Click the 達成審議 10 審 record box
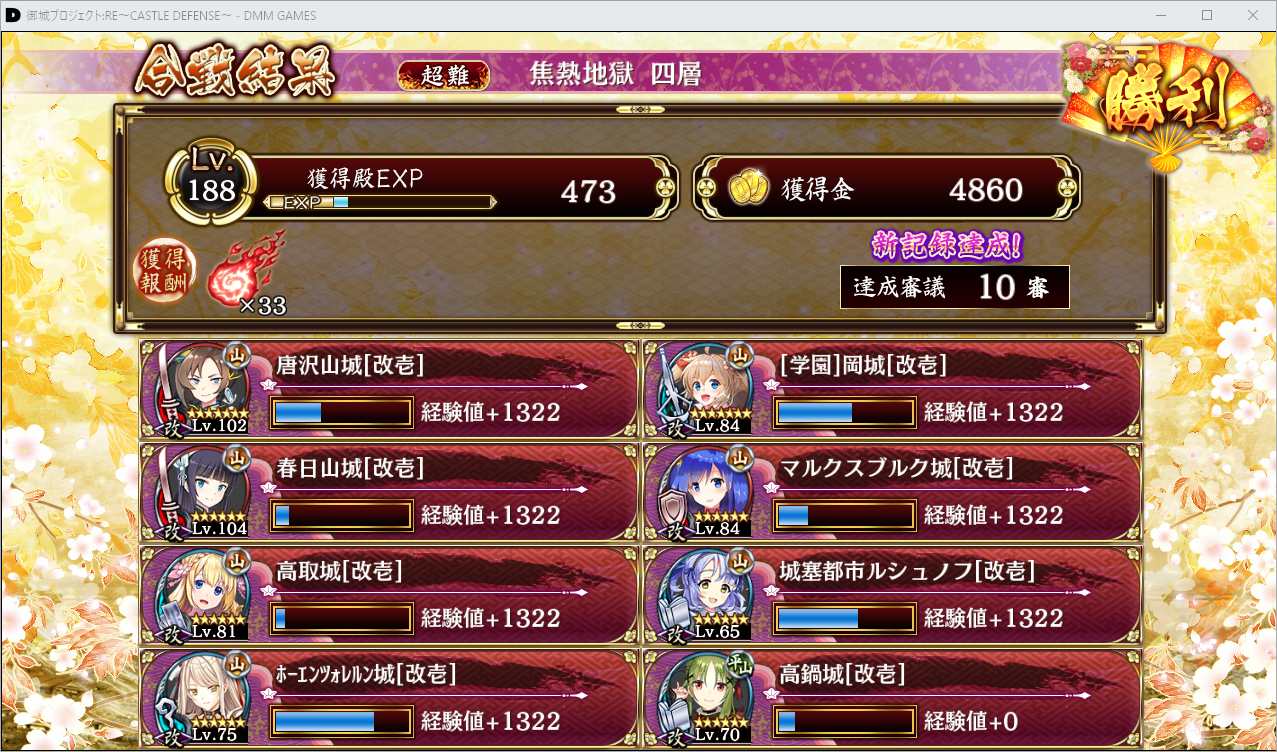 (955, 287)
